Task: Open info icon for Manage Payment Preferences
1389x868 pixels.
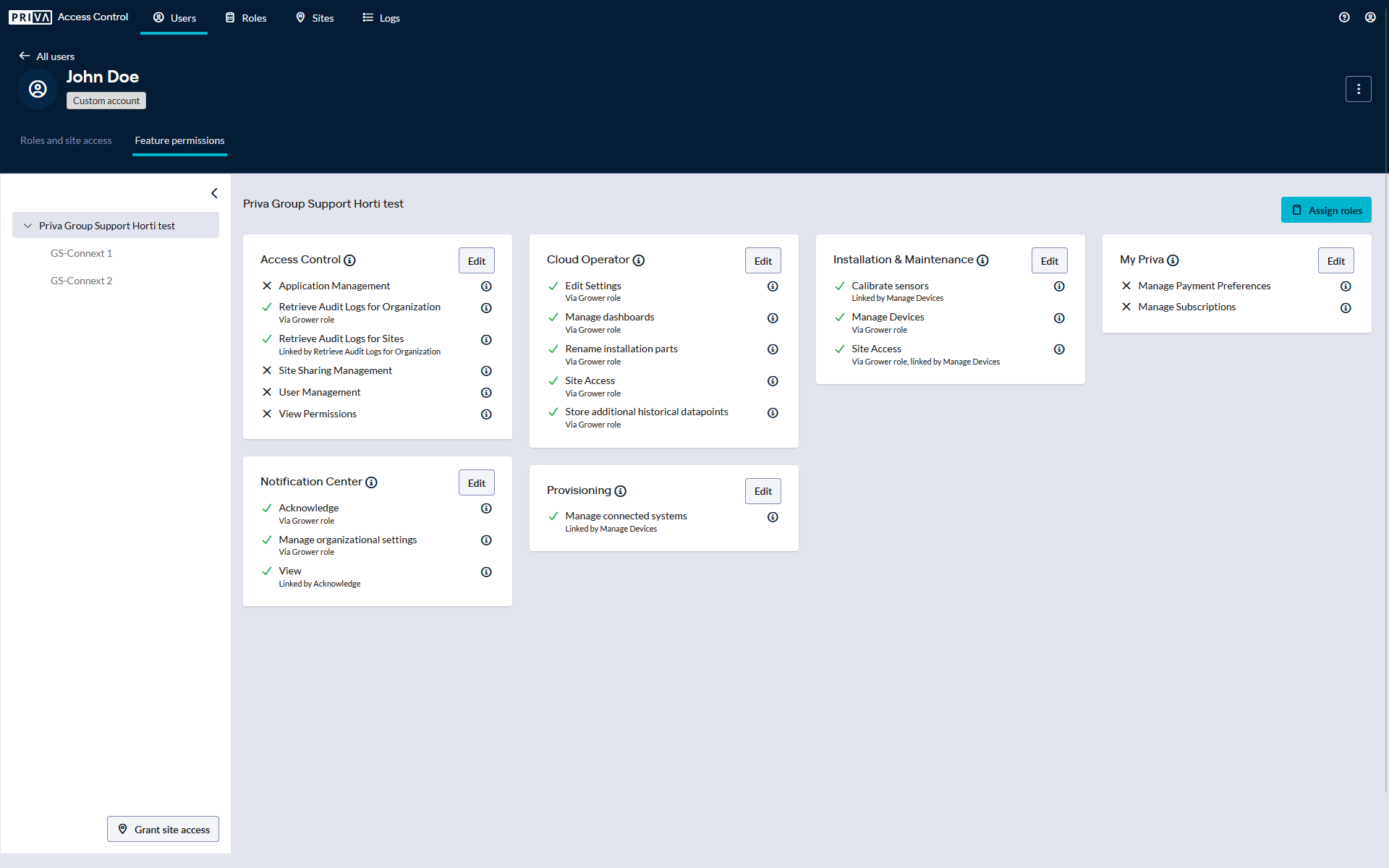Action: (x=1346, y=286)
